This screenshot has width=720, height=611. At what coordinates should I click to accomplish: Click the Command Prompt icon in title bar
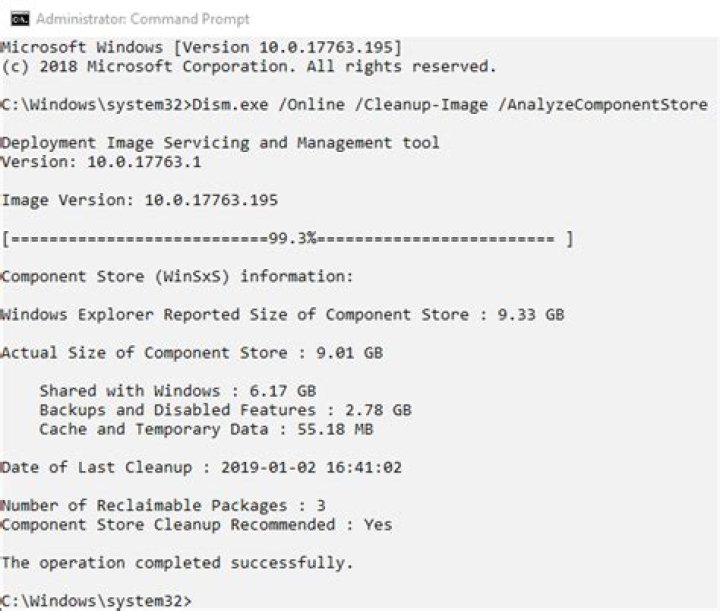(16, 18)
